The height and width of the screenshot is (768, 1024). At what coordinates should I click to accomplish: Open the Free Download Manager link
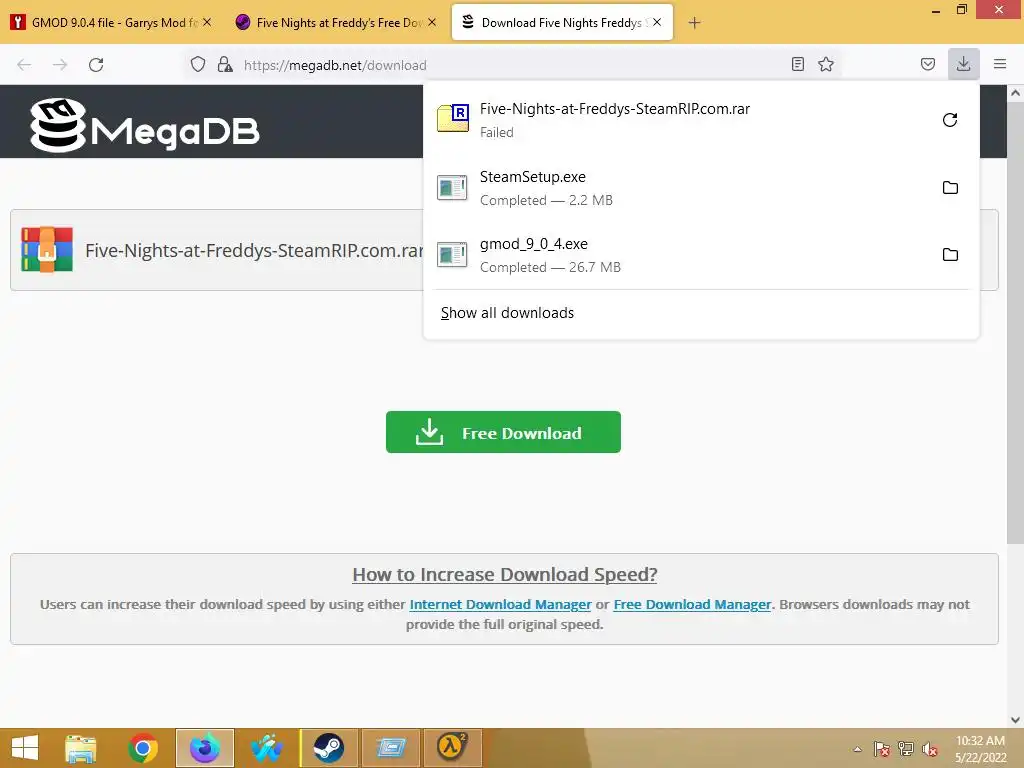[692, 605]
